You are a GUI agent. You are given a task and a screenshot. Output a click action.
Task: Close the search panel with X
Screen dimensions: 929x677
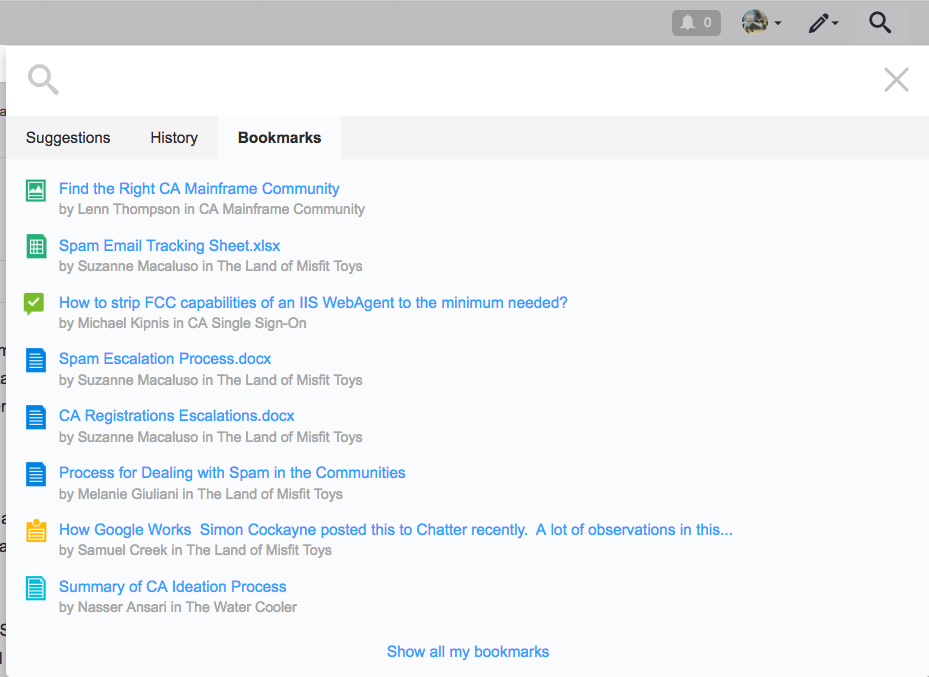896,79
